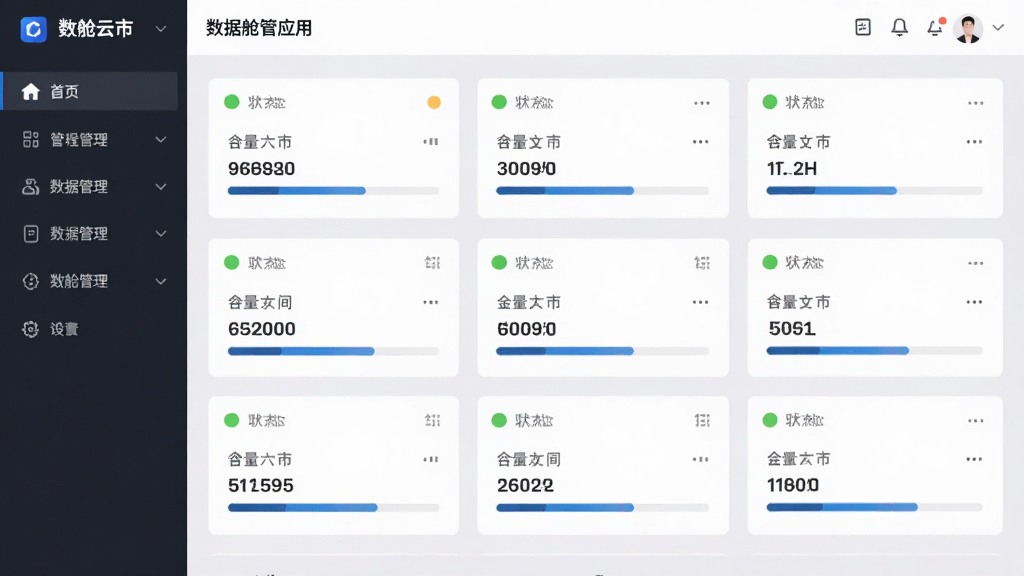Expand the 数舱管理 submenu chevron

point(161,281)
